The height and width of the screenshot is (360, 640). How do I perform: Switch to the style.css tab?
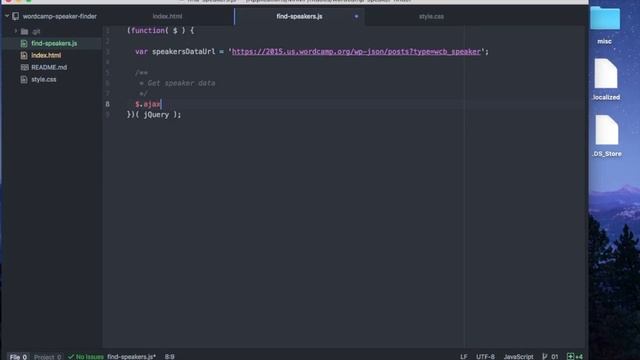431,16
